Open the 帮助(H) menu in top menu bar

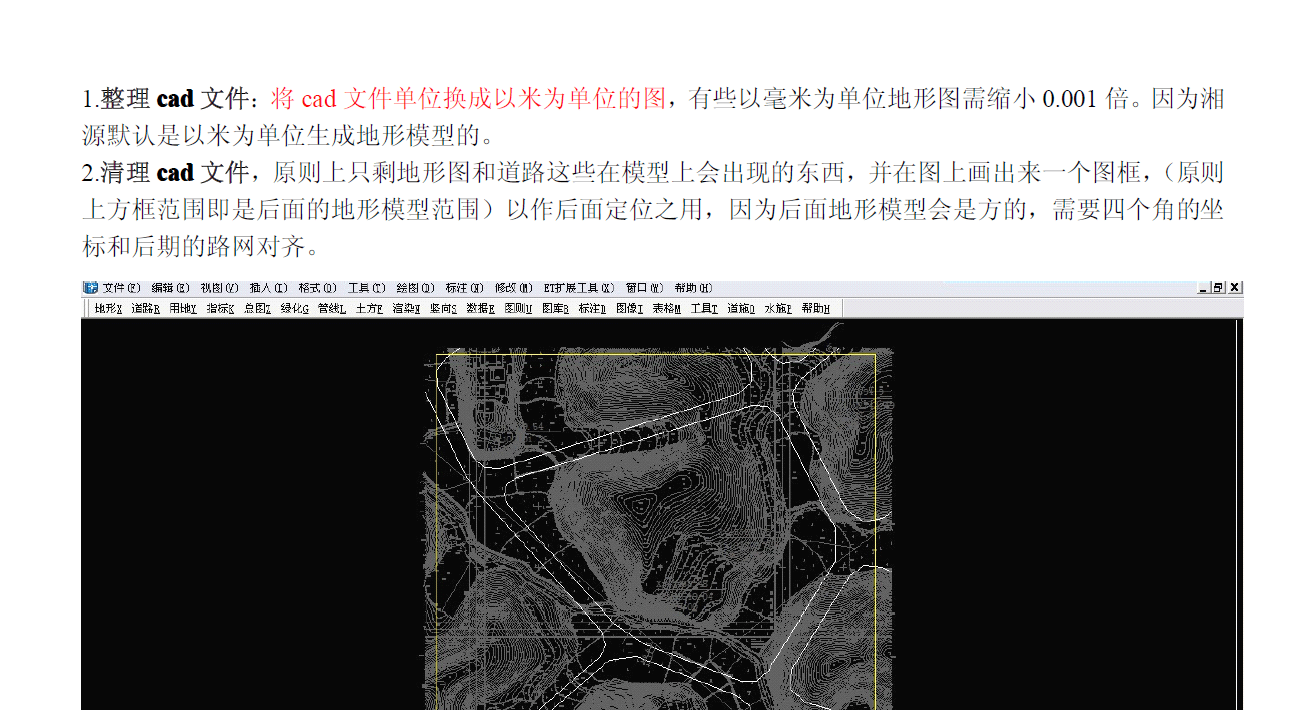(693, 288)
